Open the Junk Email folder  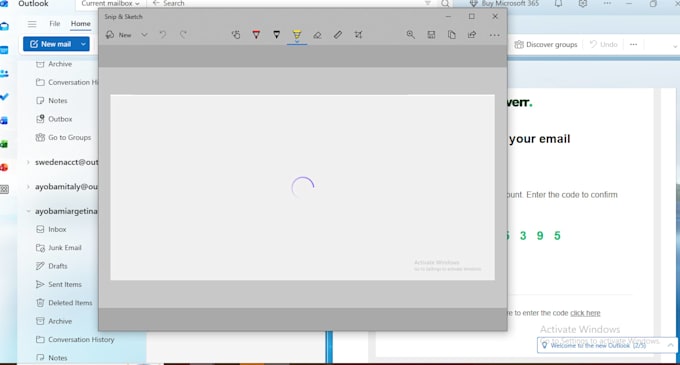click(59, 248)
